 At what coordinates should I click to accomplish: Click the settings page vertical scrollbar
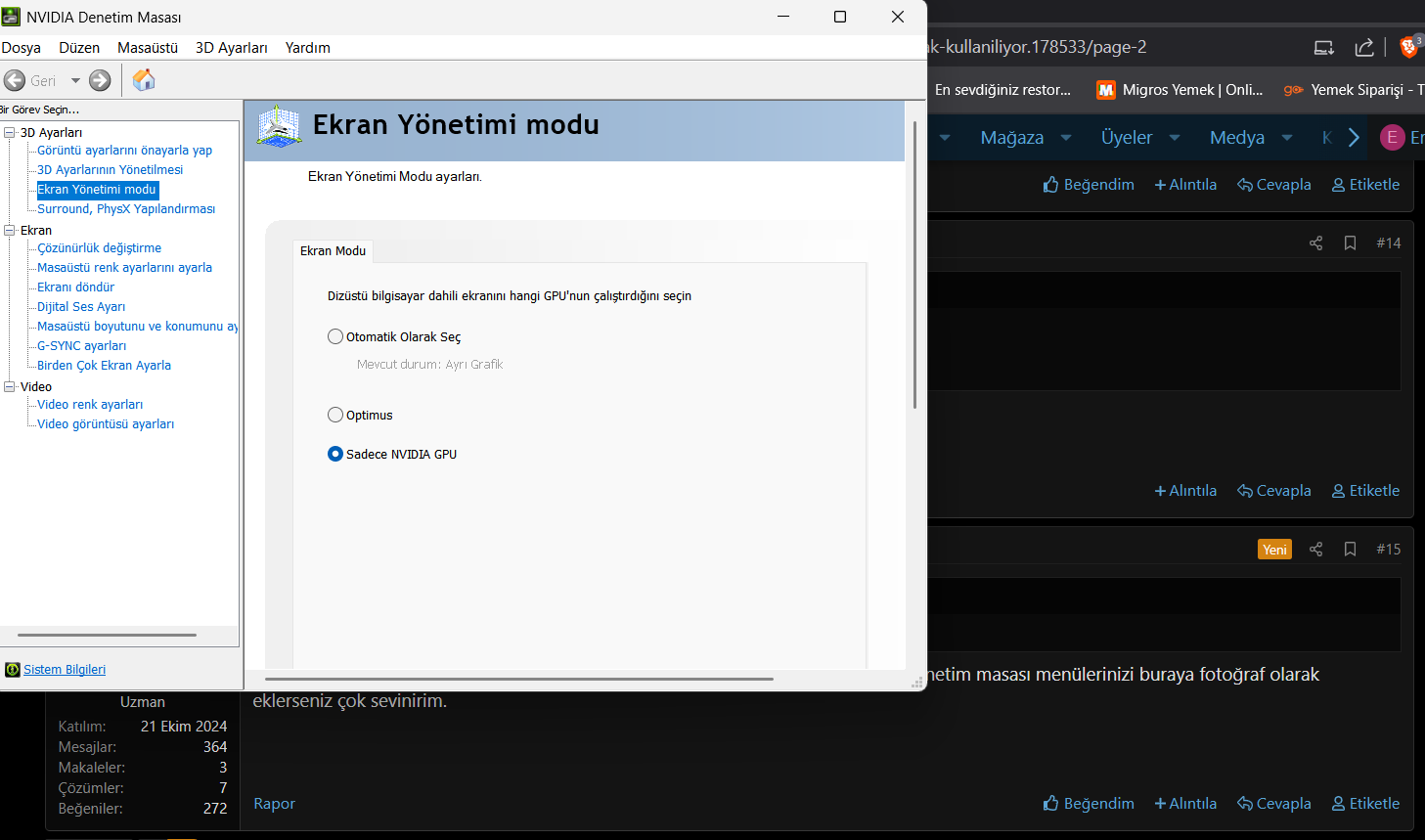point(915,264)
